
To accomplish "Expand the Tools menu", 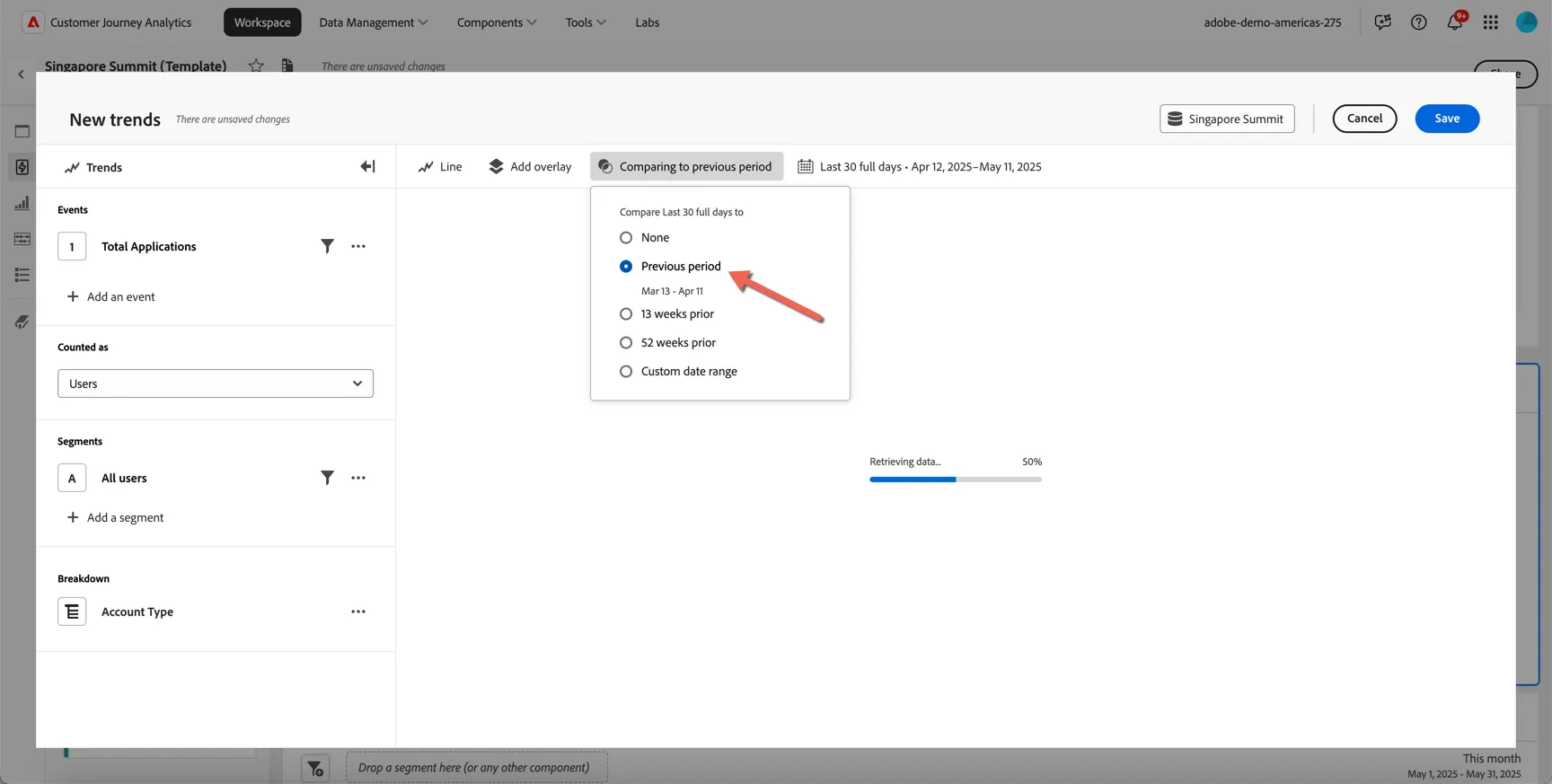I will pos(586,22).
